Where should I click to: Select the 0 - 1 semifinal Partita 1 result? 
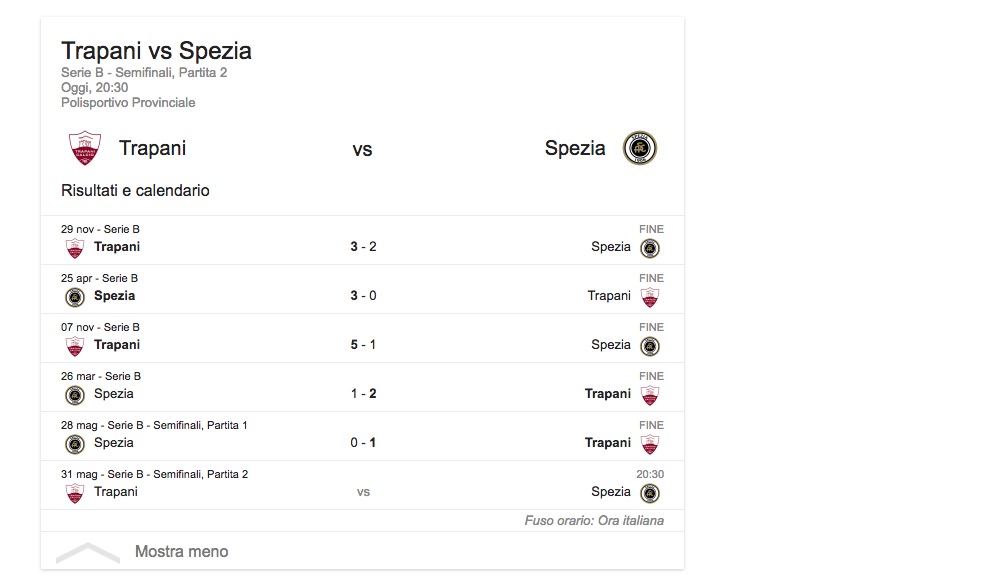pyautogui.click(x=363, y=443)
